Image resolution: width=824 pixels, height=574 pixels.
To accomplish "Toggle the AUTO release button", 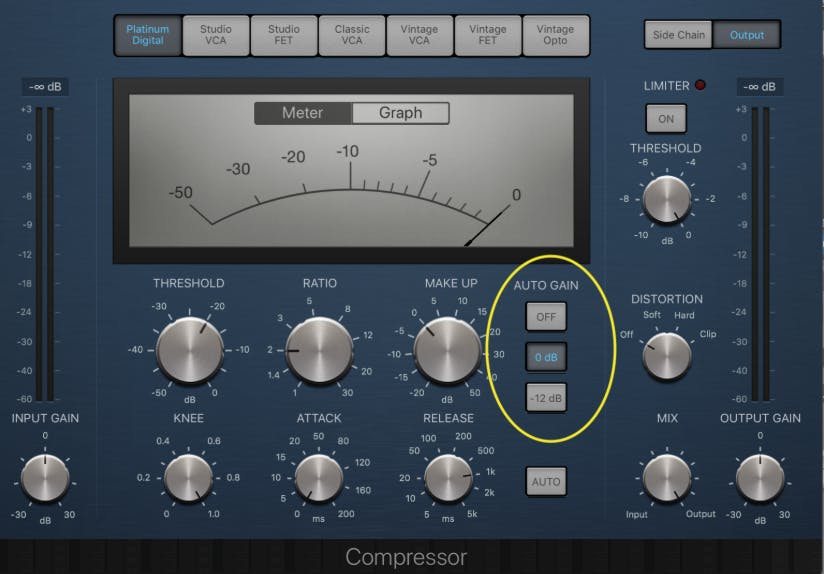I will pos(546,482).
